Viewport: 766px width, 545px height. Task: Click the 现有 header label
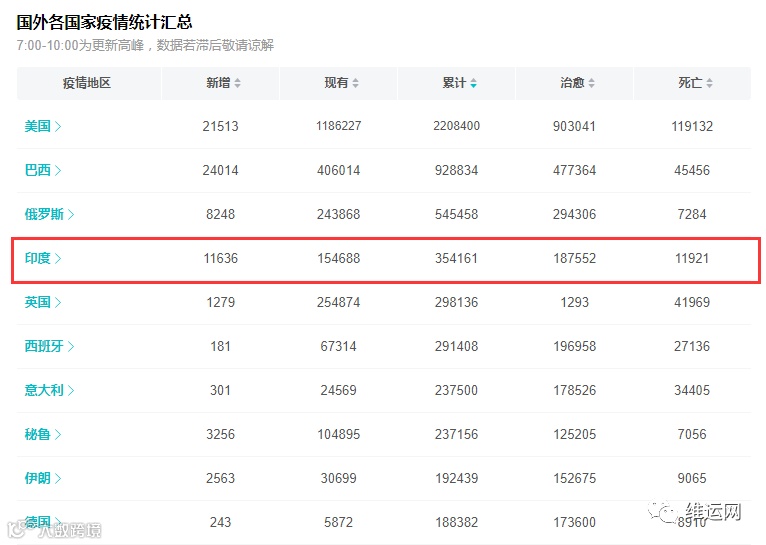pyautogui.click(x=336, y=83)
